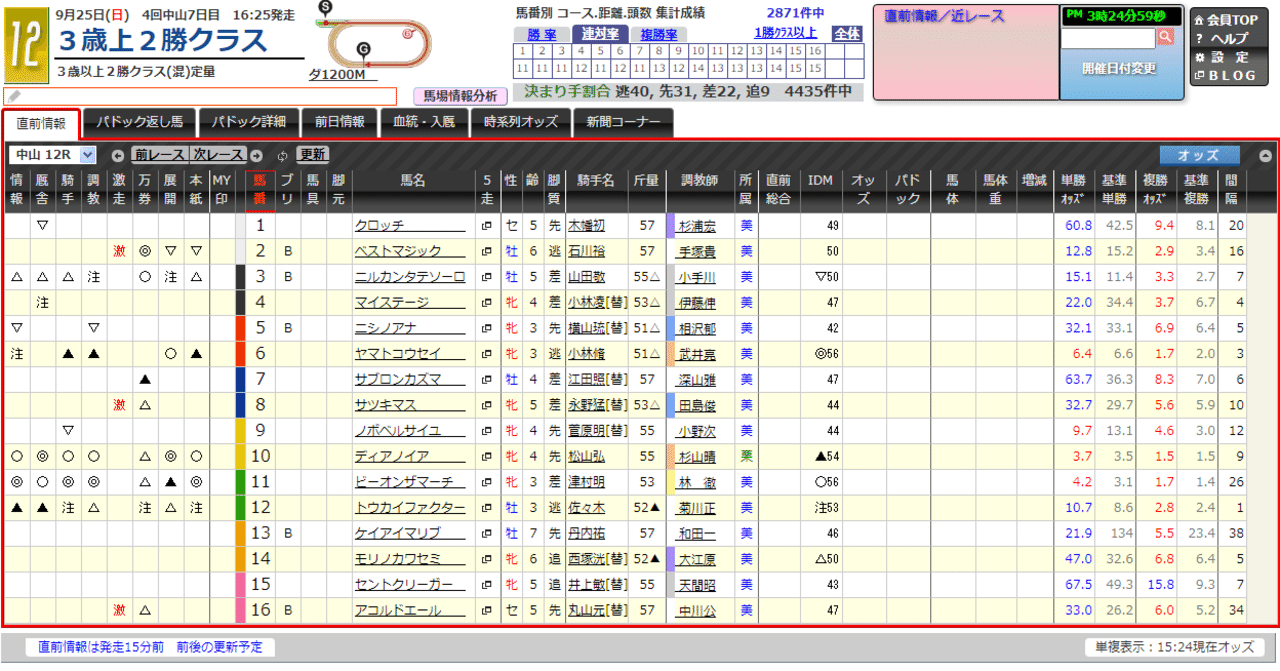Click the popup window icon beside クロッチ
This screenshot has height=671, width=1280.
[486, 226]
